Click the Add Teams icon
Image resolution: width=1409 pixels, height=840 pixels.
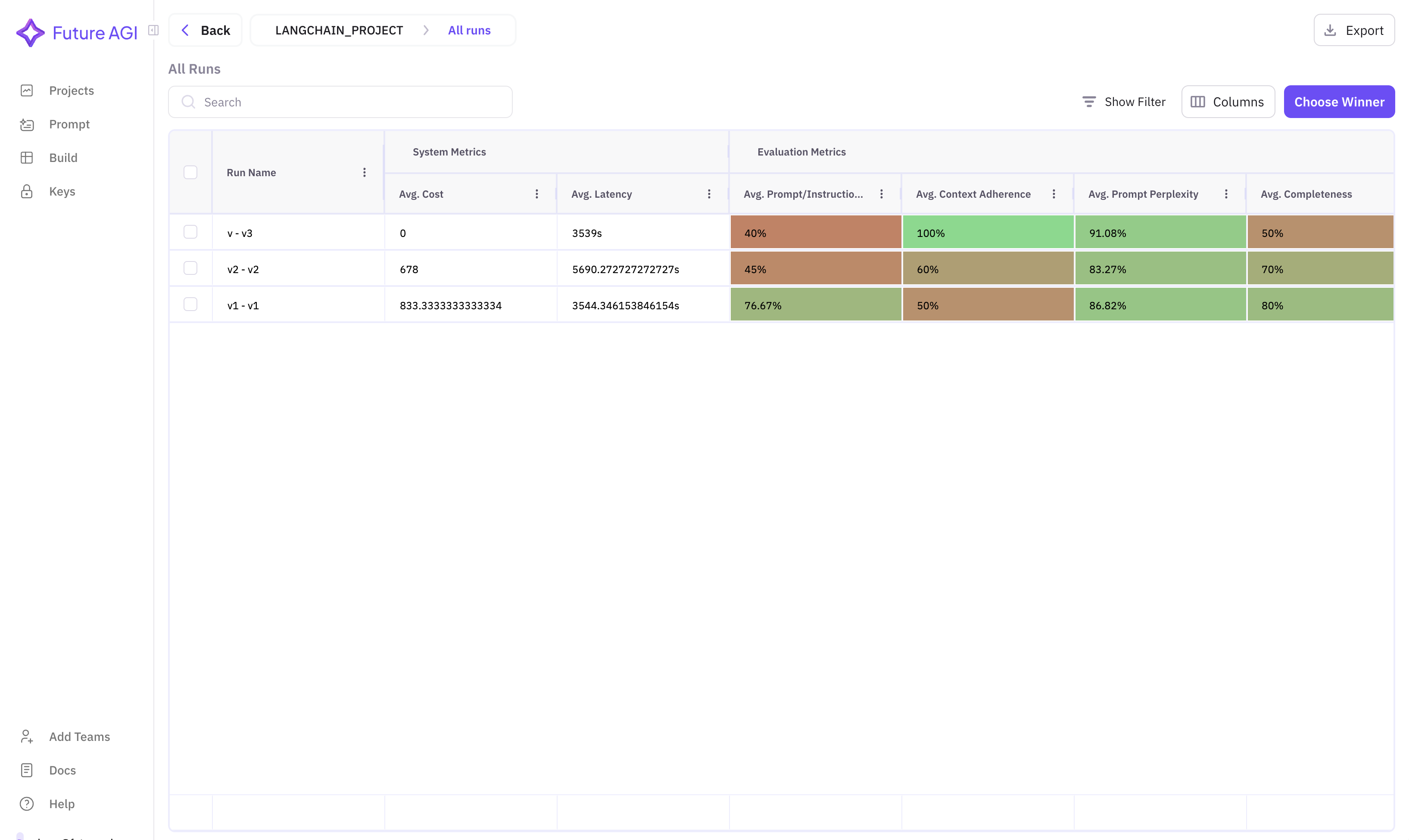[x=27, y=737]
